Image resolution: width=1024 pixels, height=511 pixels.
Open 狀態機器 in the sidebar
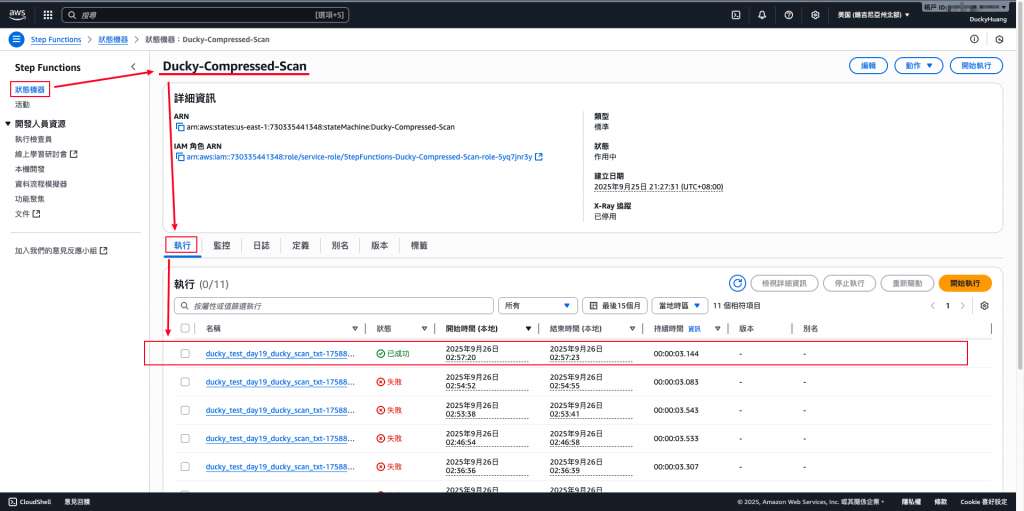pos(30,89)
